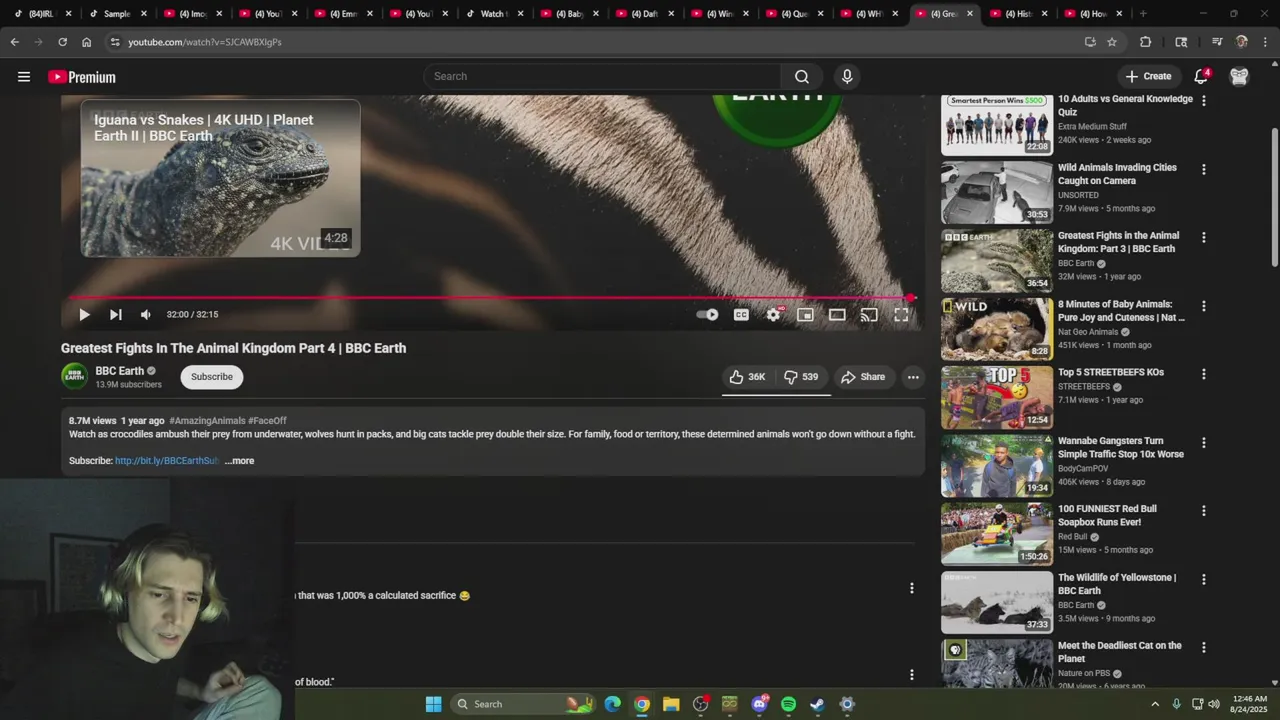Open the Create button
This screenshot has width=1280, height=720.
pos(1148,76)
